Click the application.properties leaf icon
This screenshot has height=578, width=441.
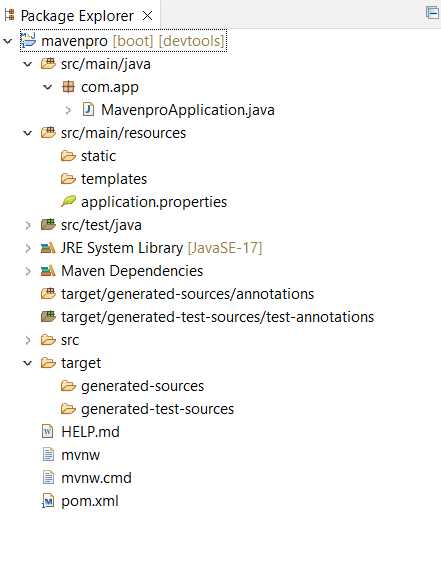coord(68,201)
